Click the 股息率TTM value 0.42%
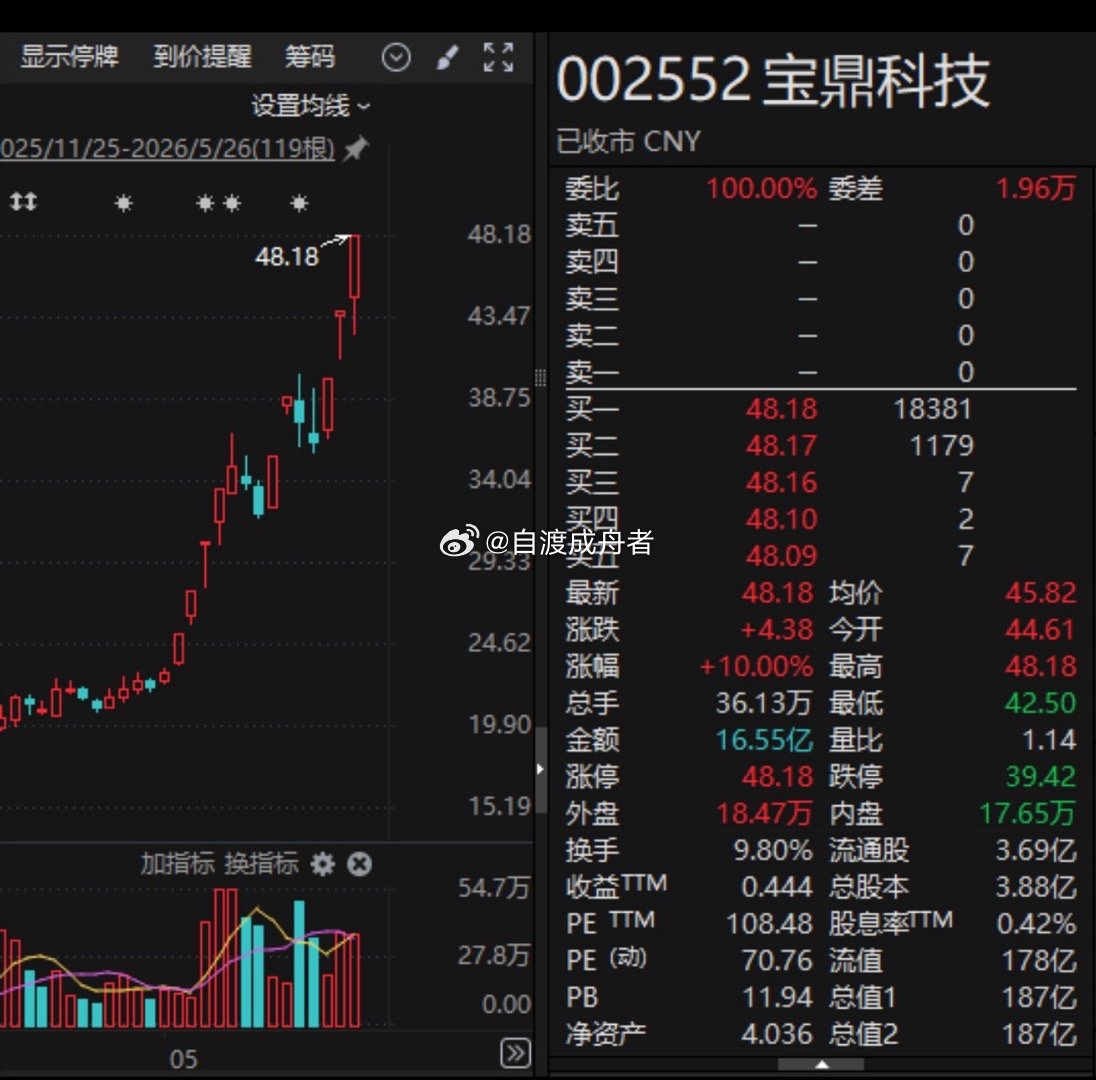The width and height of the screenshot is (1096, 1080). click(x=1037, y=923)
